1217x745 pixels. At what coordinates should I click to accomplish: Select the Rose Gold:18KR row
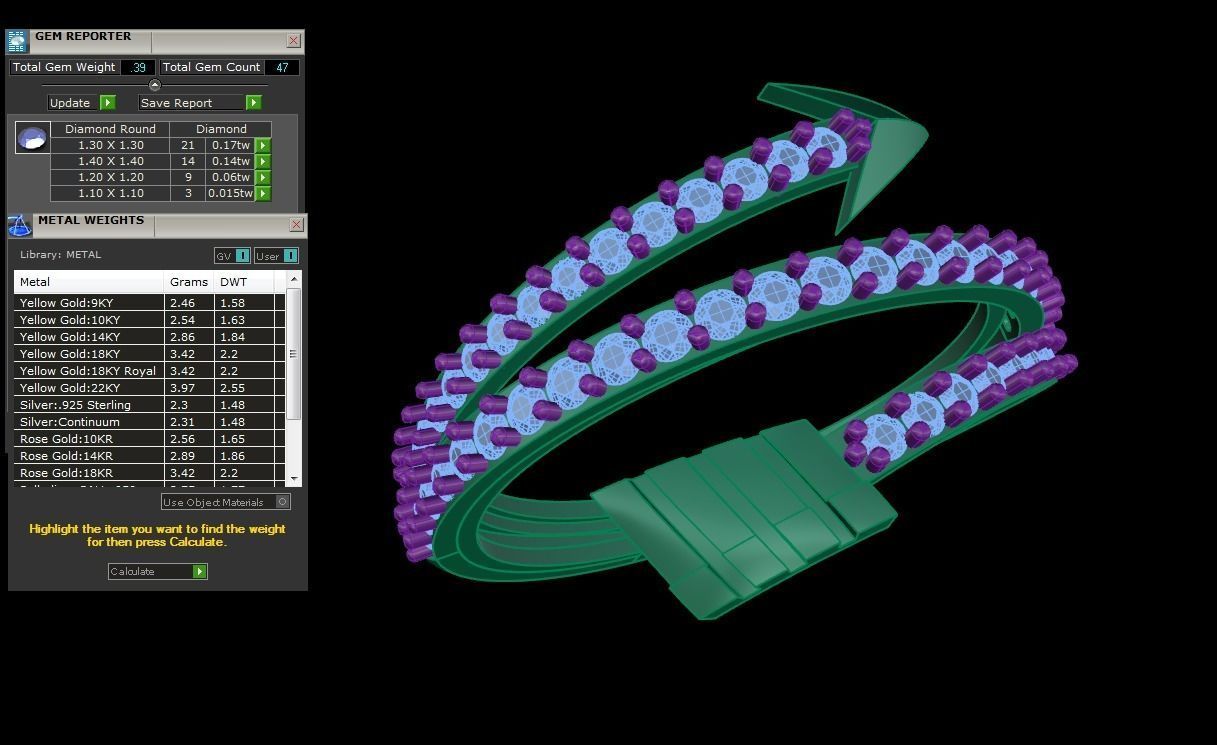[x=150, y=473]
